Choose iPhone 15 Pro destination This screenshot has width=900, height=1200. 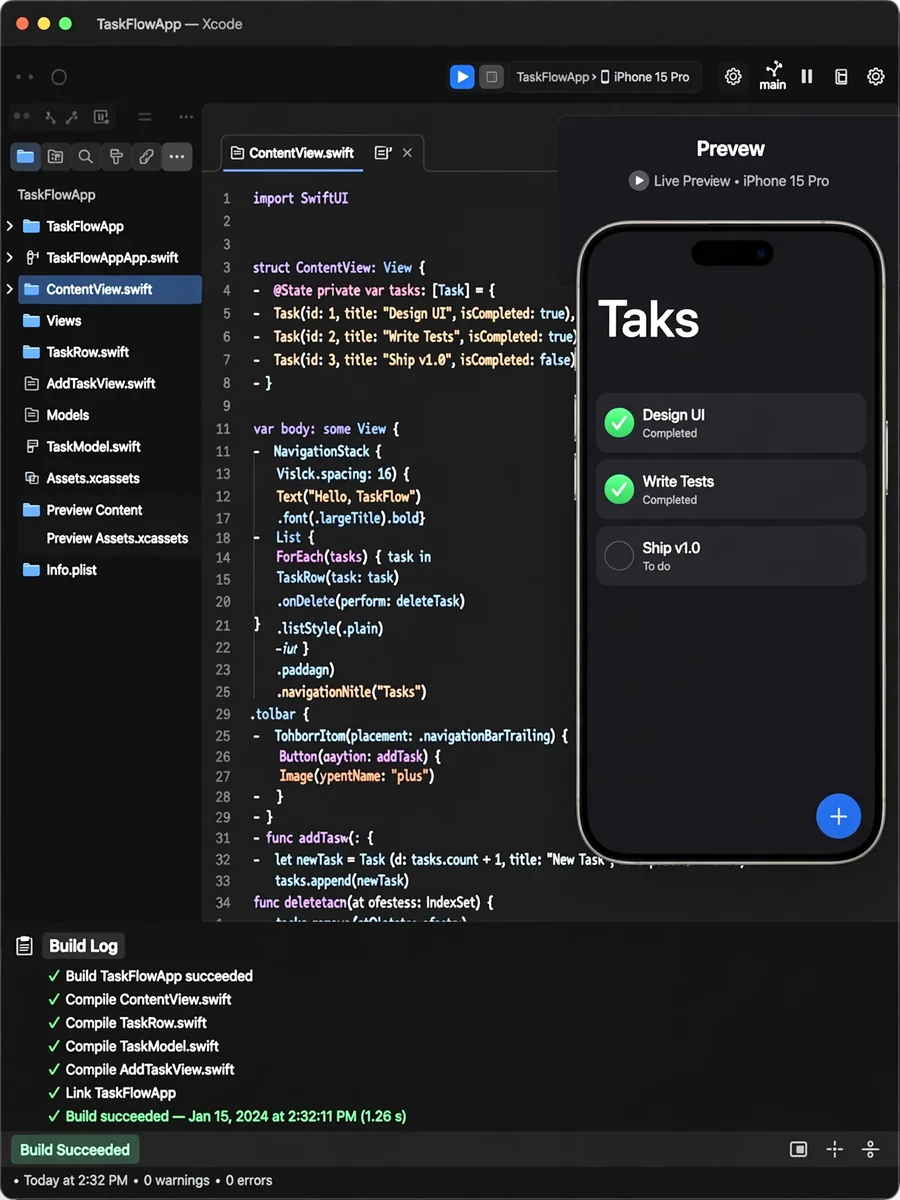[645, 77]
